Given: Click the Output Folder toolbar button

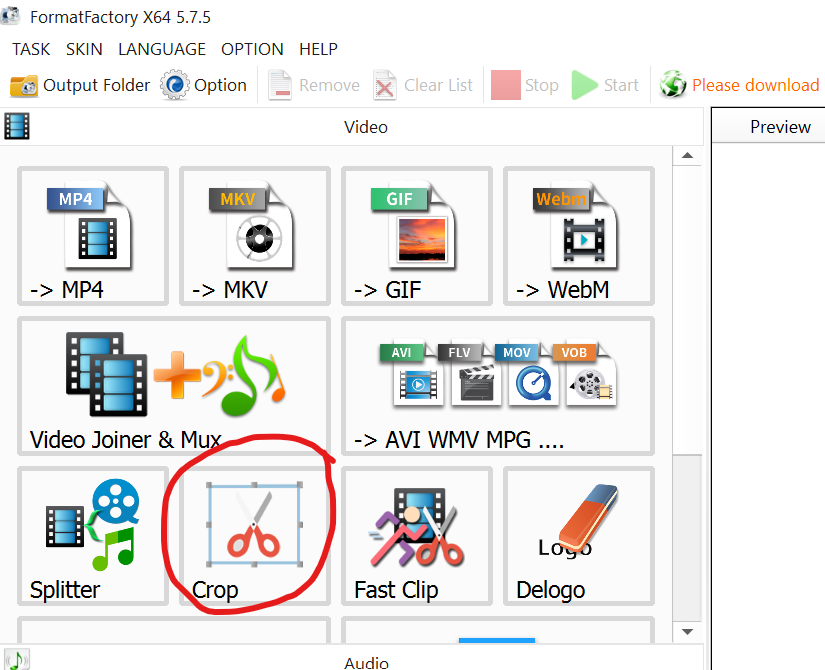Looking at the screenshot, I should [x=80, y=85].
